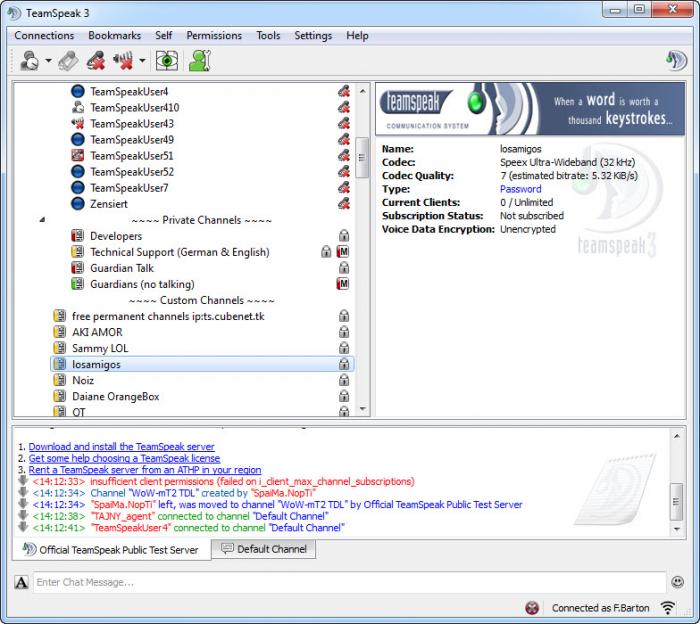Viewport: 700px width, 624px height.
Task: Open the Settings menu
Action: pos(313,36)
